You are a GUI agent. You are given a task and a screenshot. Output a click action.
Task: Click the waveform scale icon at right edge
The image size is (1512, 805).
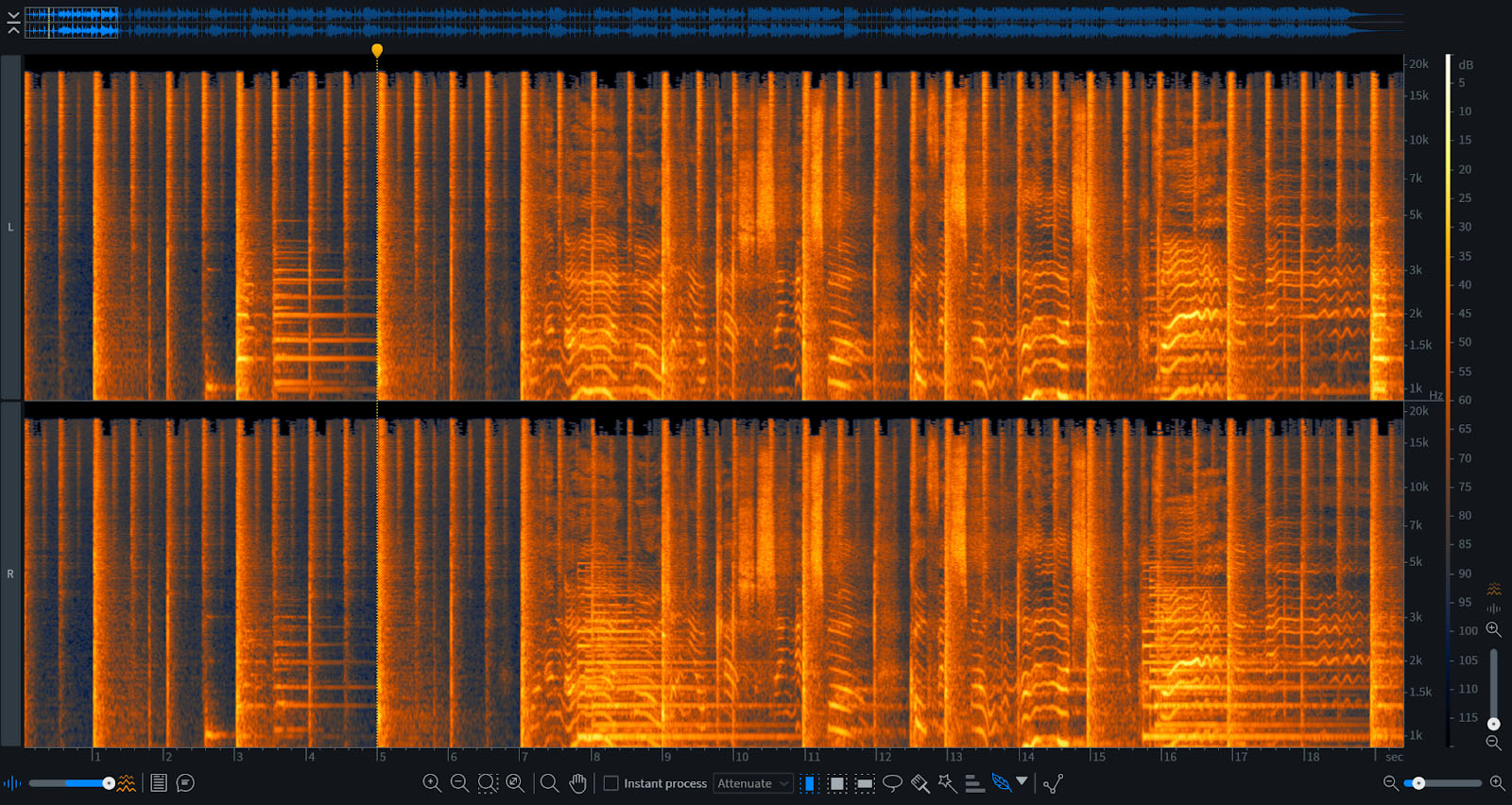click(1494, 608)
